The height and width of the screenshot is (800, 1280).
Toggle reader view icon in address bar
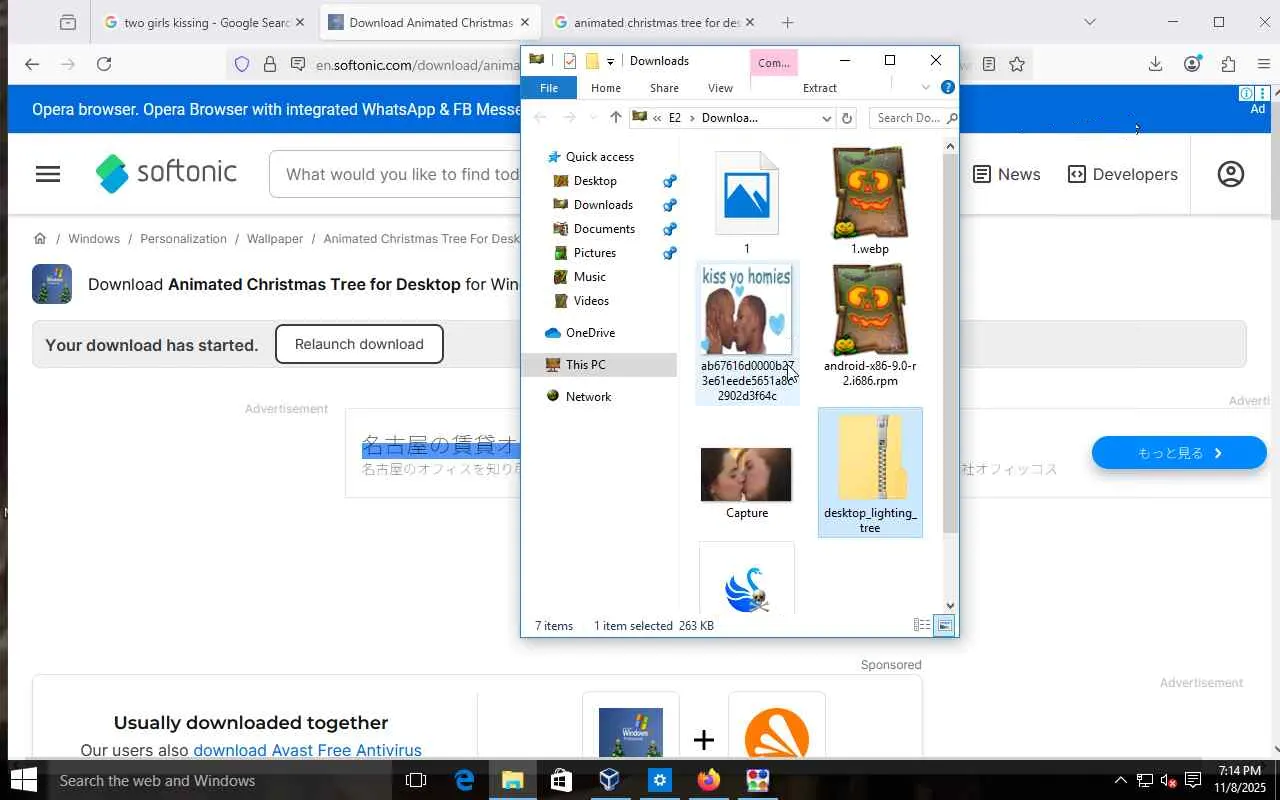tap(989, 64)
